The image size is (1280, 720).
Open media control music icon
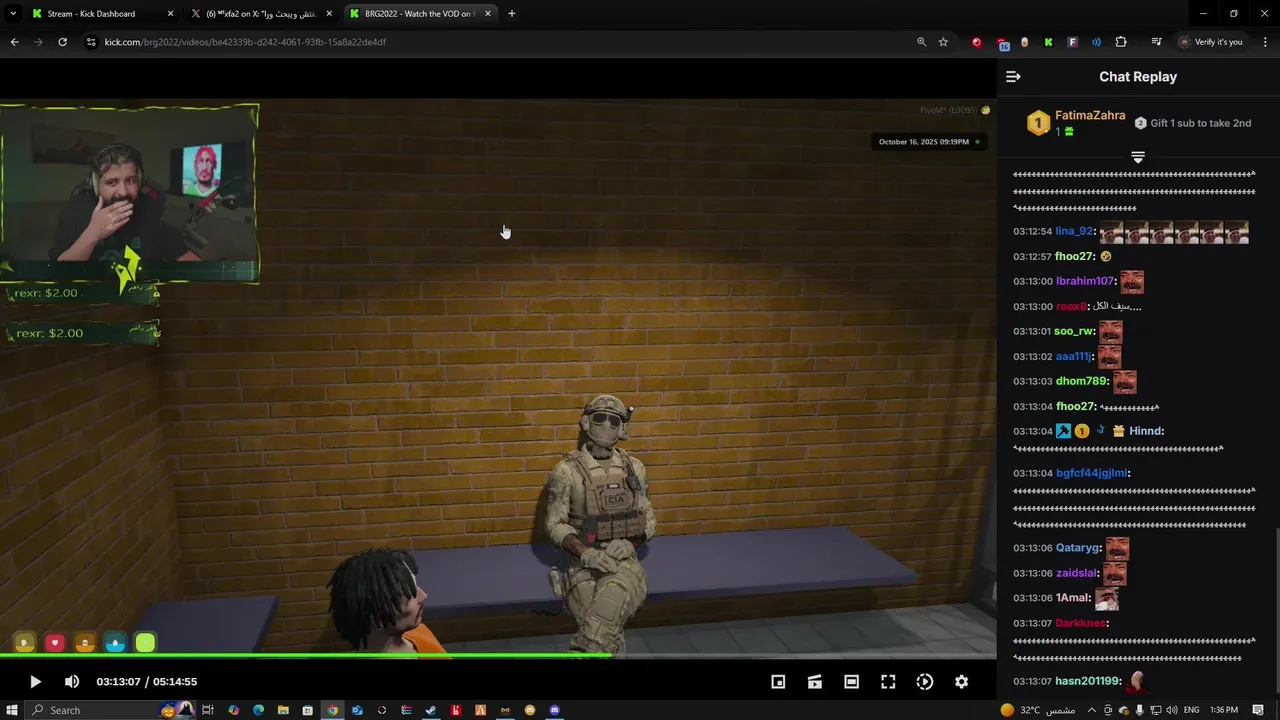click(x=1156, y=42)
